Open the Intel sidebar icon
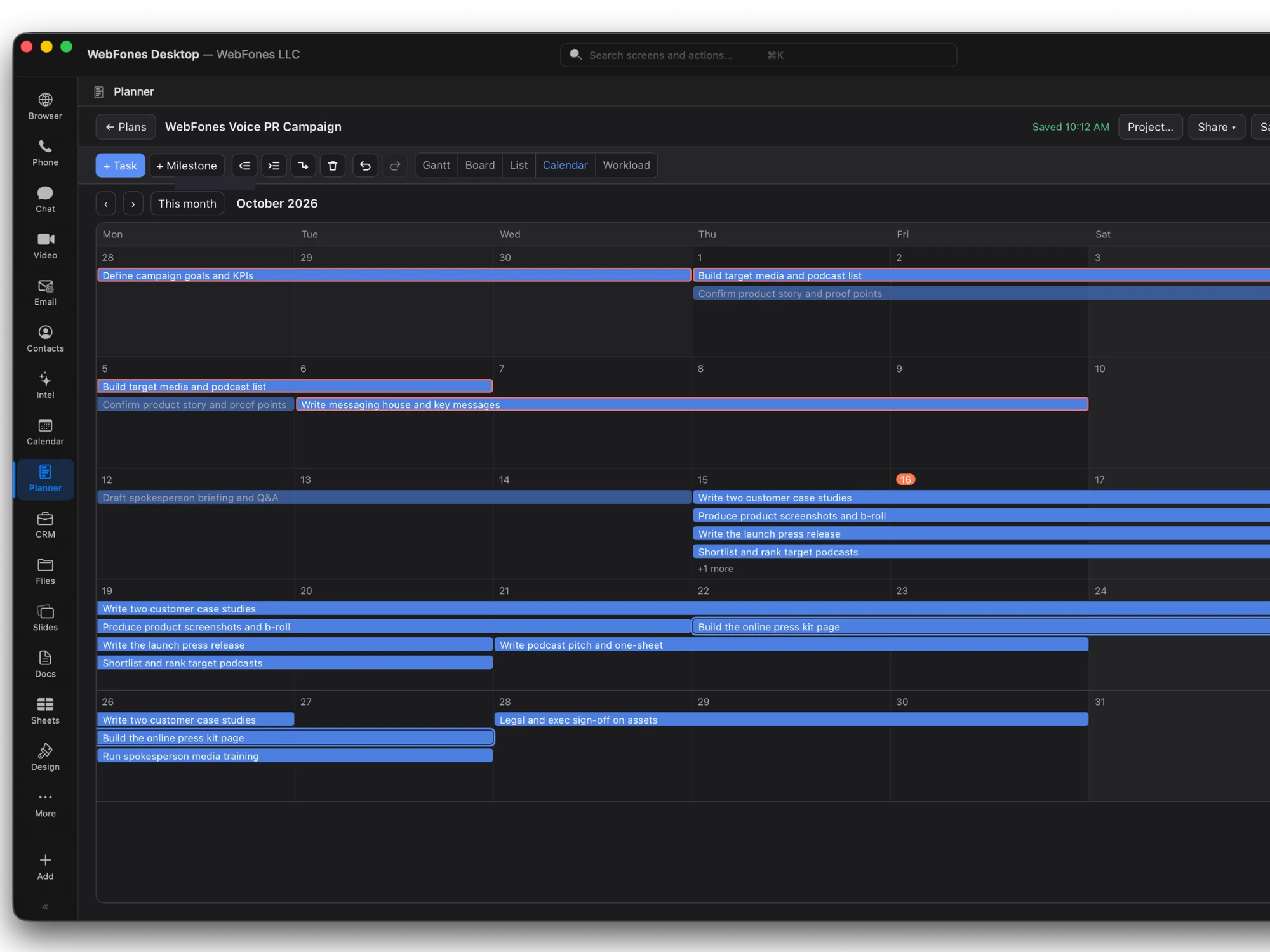Image resolution: width=1270 pixels, height=952 pixels. (x=45, y=385)
